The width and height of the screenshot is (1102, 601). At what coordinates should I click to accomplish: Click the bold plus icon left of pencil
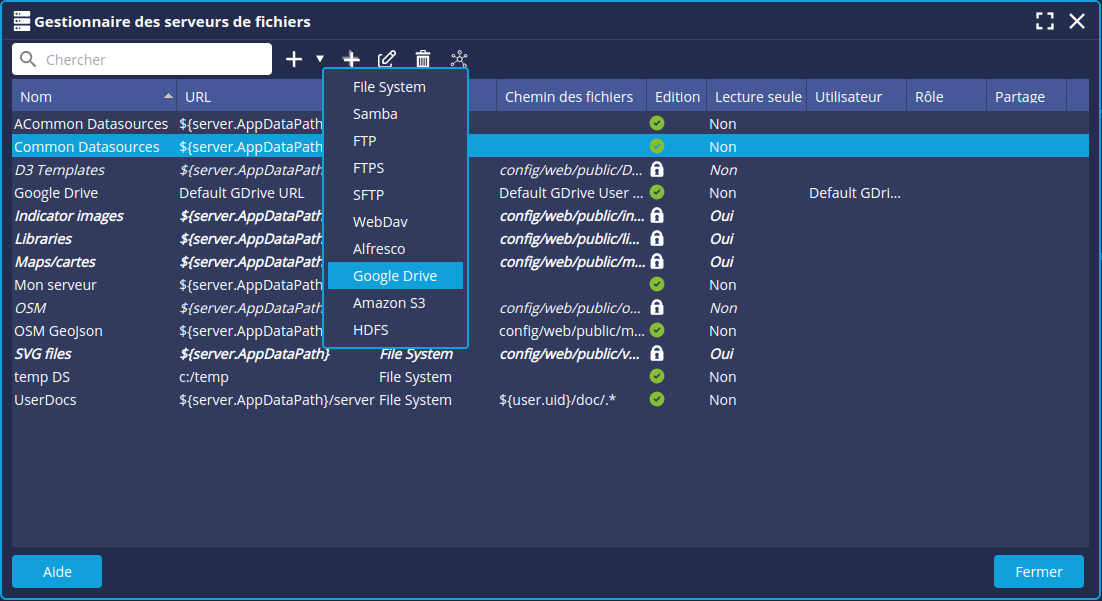tap(351, 59)
